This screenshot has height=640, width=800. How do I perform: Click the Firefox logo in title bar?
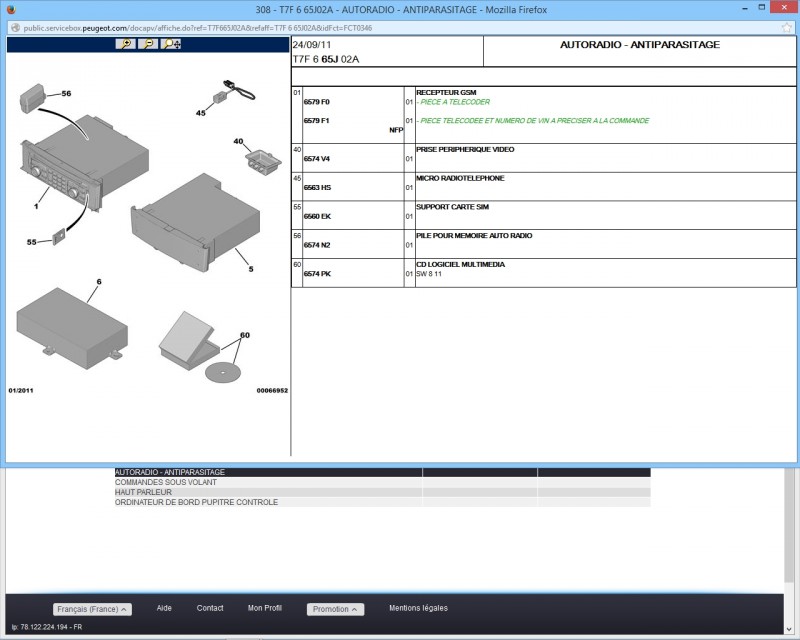(13, 9)
